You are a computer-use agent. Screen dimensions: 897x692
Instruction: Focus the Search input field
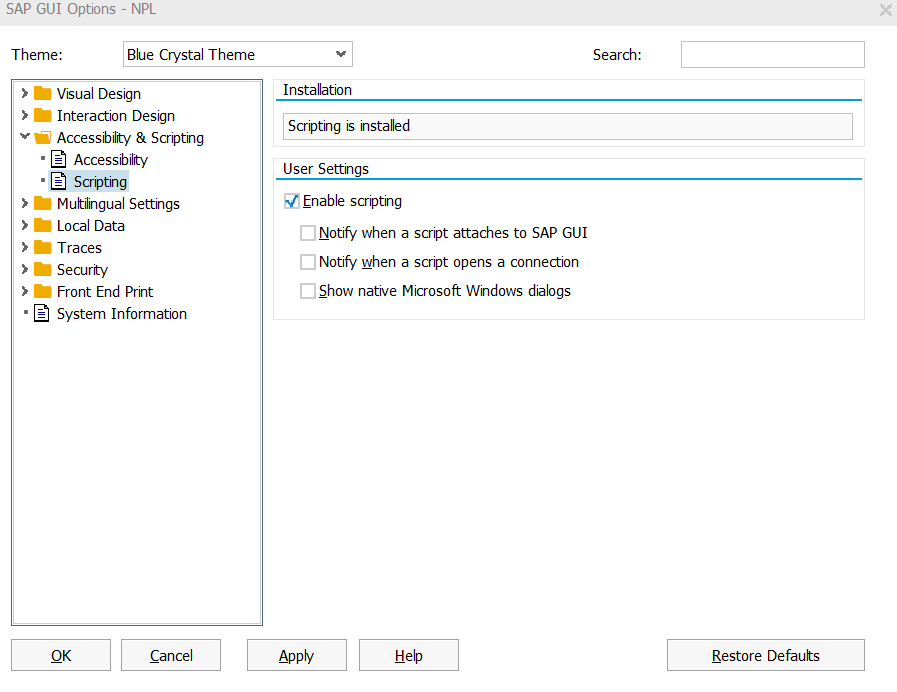pos(772,54)
